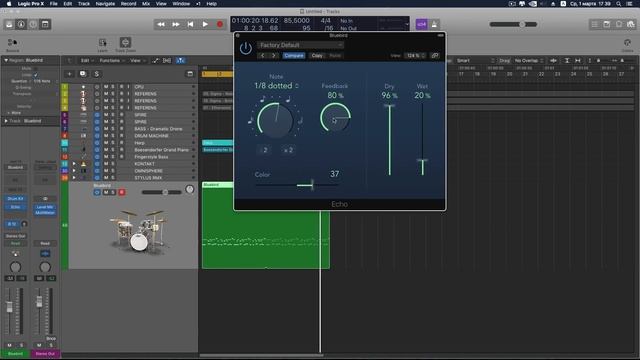Mute the DRUM MACHINE track
Screen dimensions: 640x360
[106, 136]
